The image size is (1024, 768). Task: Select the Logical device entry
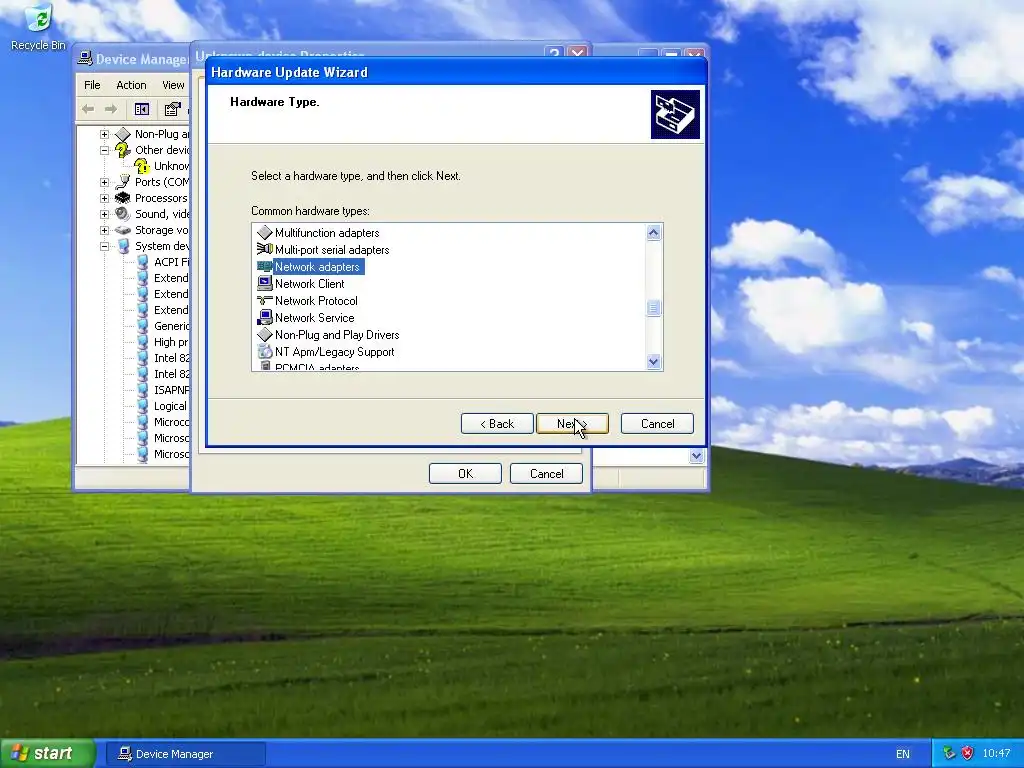[x=170, y=406]
